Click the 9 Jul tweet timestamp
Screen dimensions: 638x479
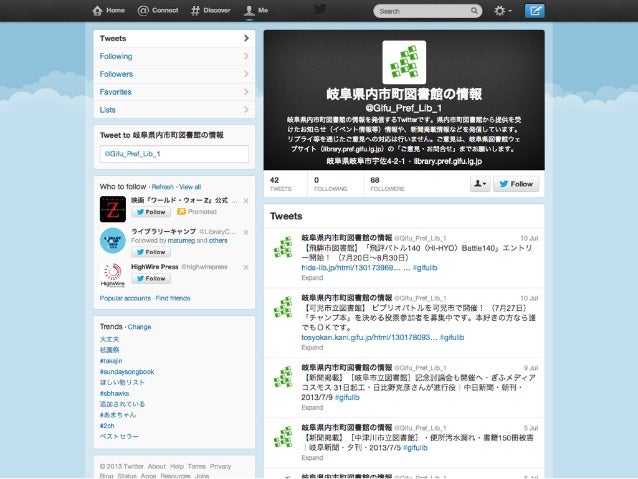pyautogui.click(x=531, y=368)
